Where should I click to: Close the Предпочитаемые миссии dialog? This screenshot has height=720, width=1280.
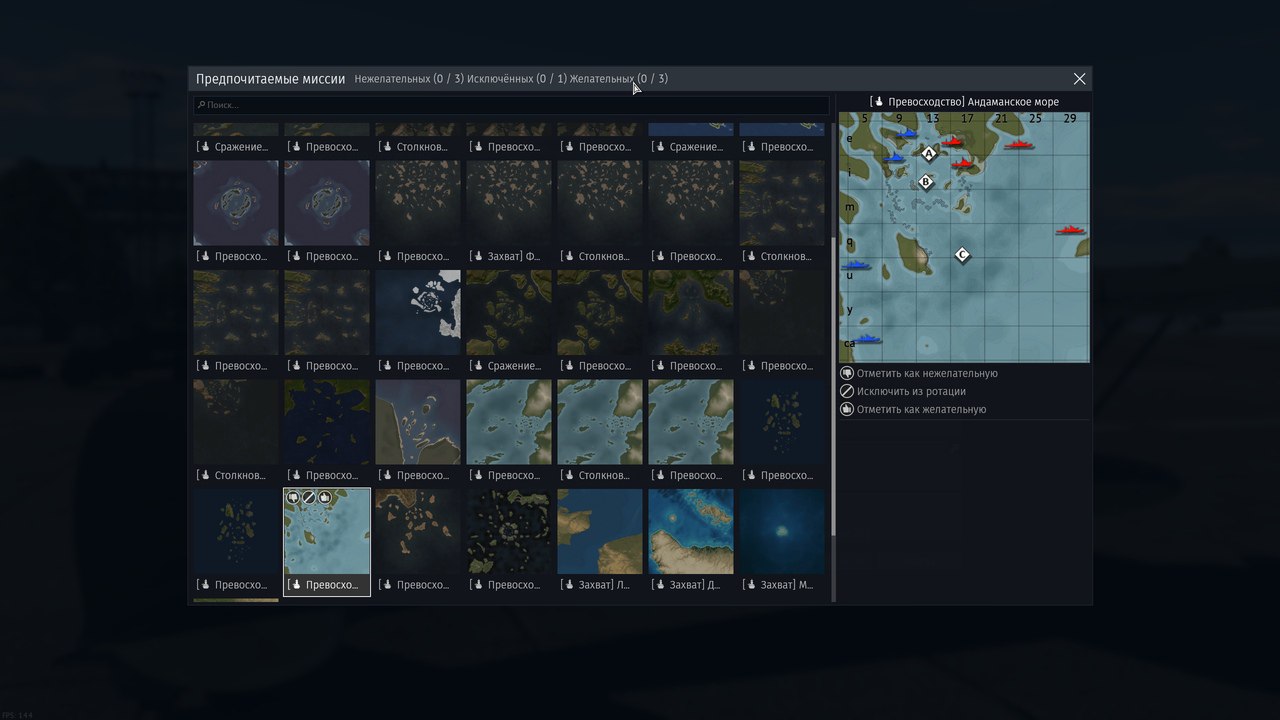[x=1079, y=79]
